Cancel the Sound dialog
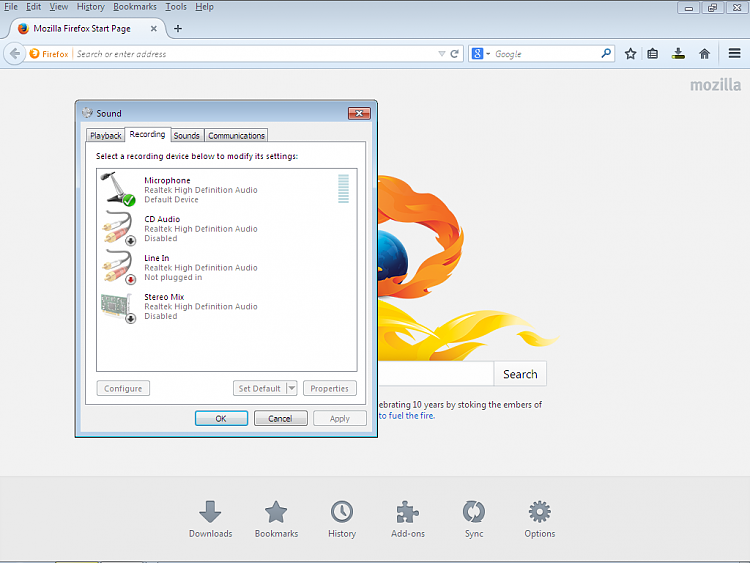This screenshot has height=563, width=750. click(281, 419)
